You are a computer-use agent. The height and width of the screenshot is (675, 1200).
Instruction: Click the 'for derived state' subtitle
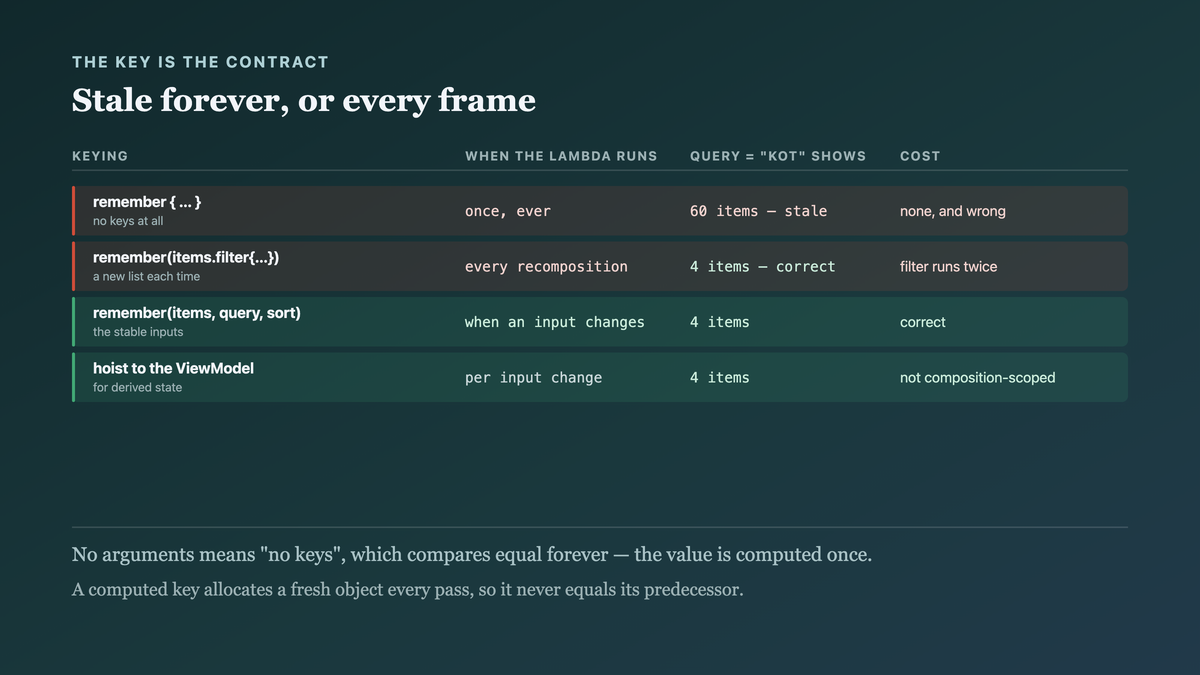pyautogui.click(x=137, y=387)
